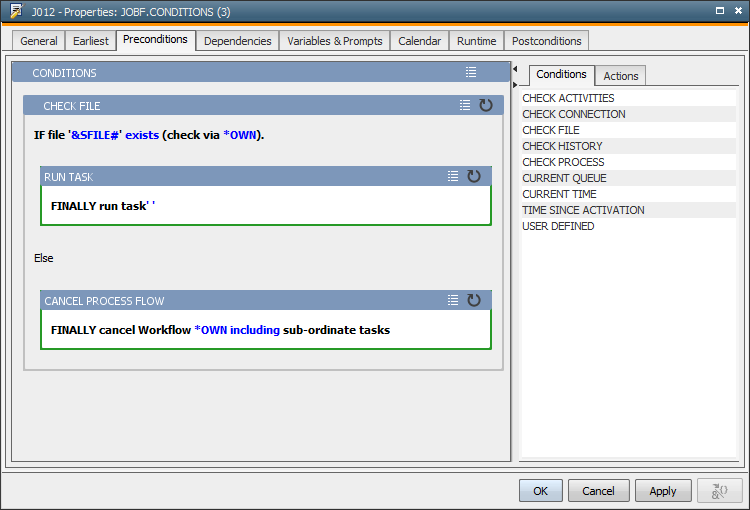Click the CANCEL PROCESS FLOW refresh icon
Screen dimensions: 750x510
[474, 300]
